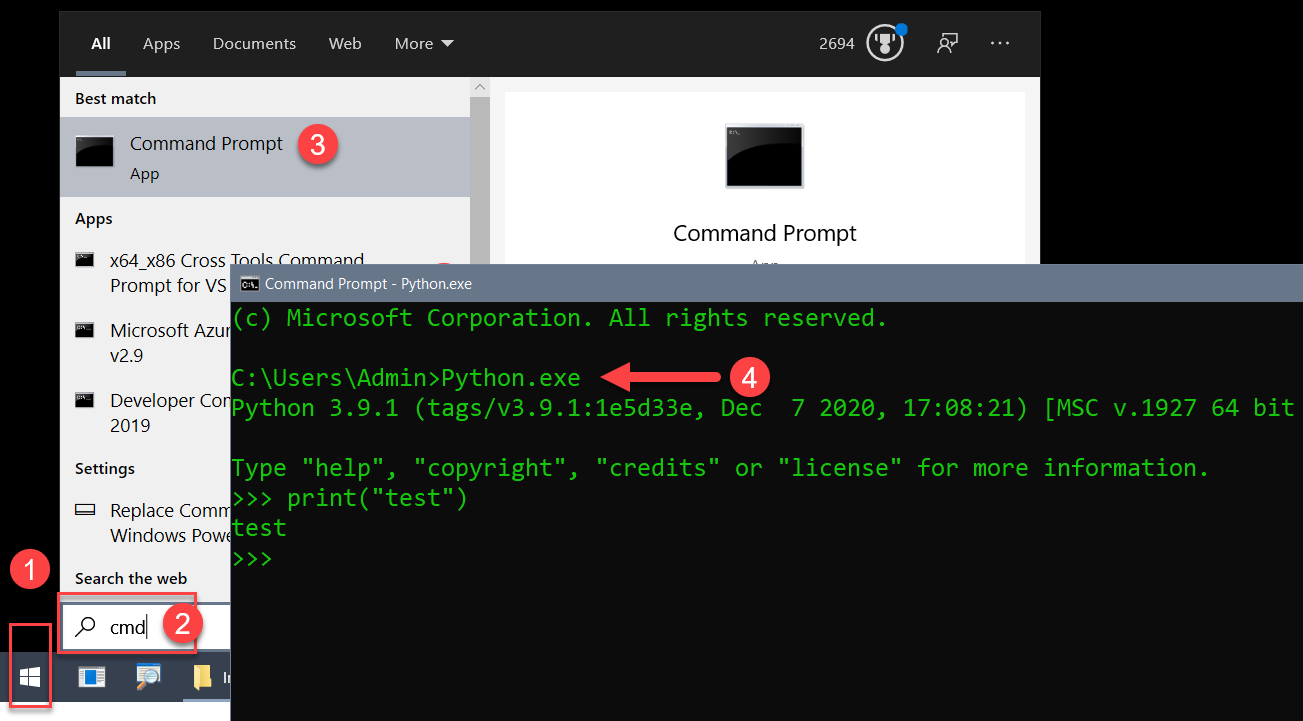Open the Task View taskbar icon
The image size is (1303, 721).
pos(92,678)
